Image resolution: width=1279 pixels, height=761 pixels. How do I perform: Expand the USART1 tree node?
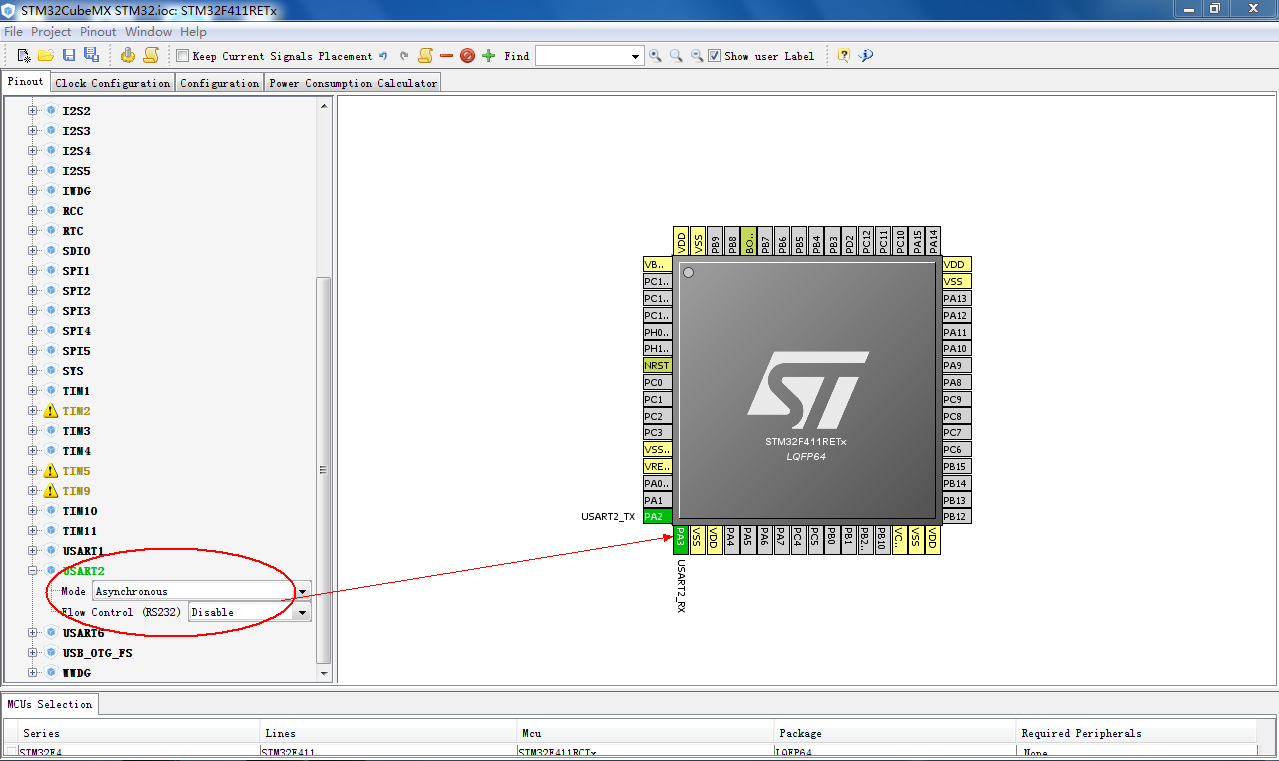pyautogui.click(x=33, y=551)
